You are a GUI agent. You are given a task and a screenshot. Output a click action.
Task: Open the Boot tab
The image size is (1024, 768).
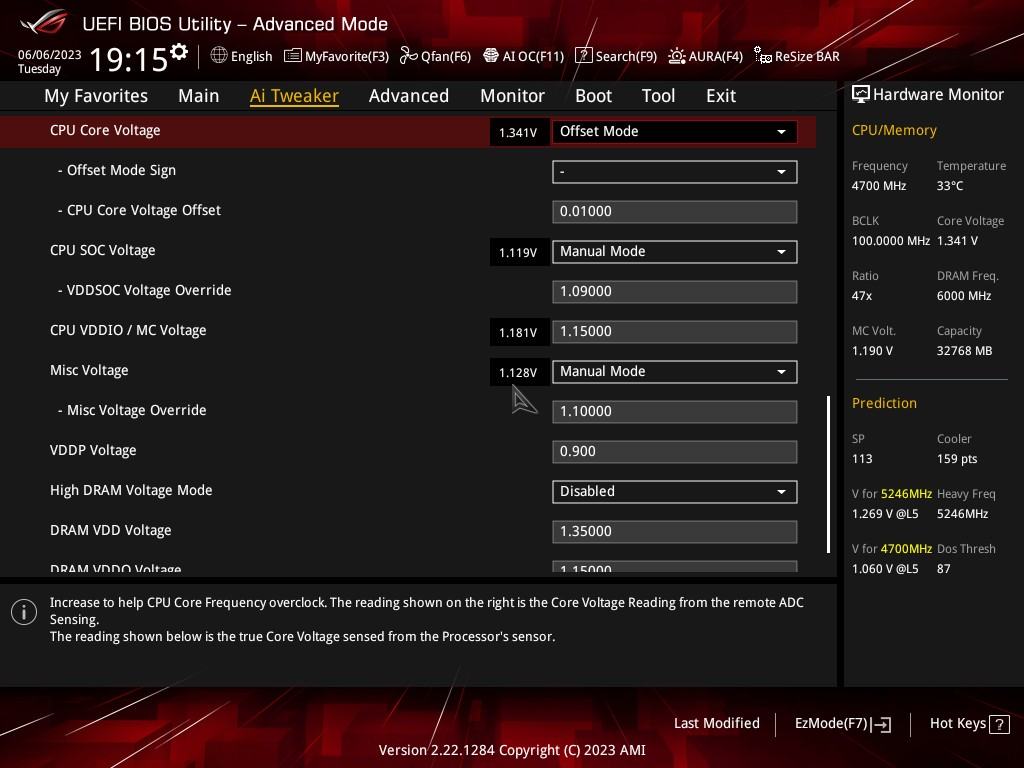593,96
